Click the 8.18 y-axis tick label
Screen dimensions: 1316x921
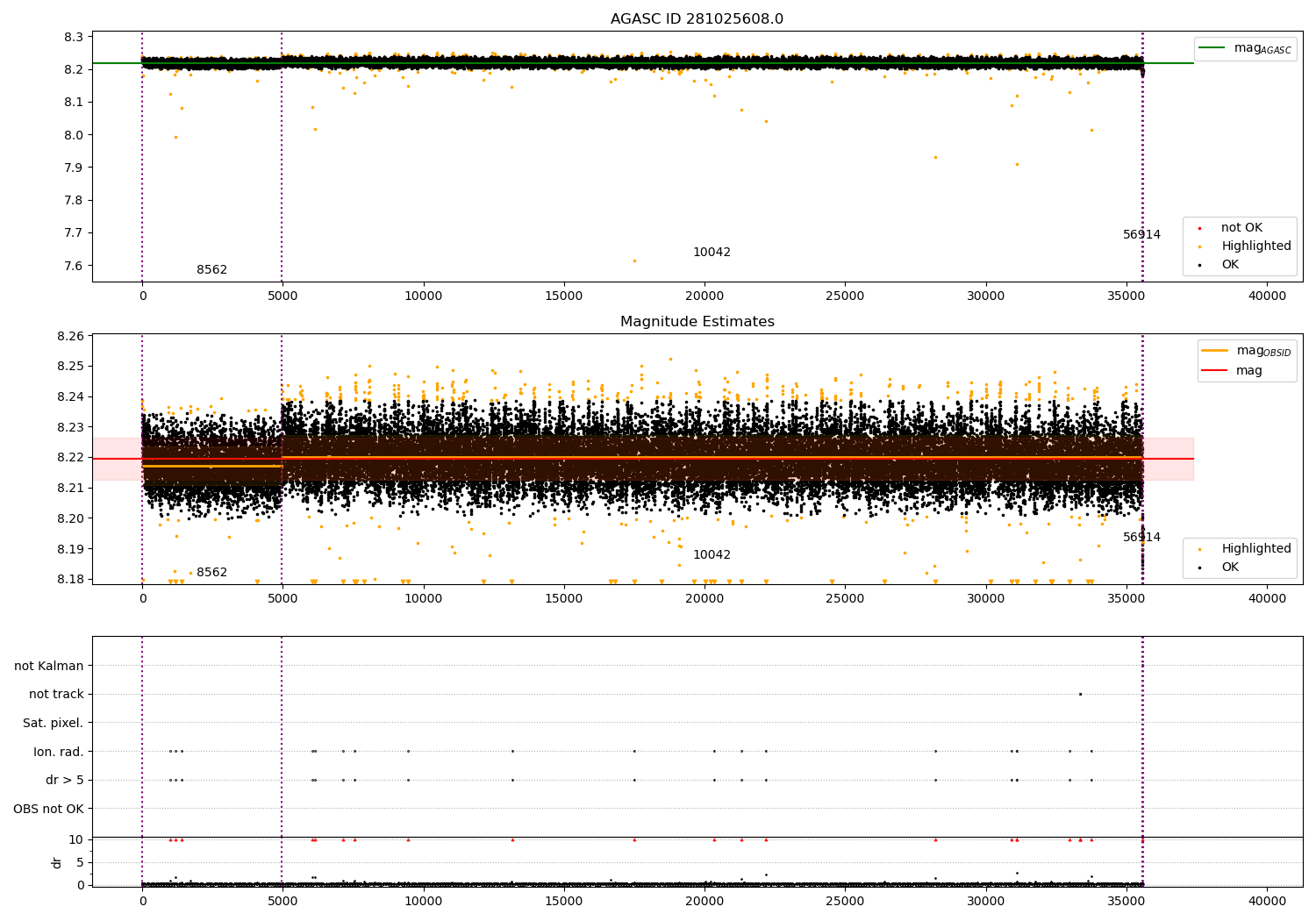[x=71, y=579]
